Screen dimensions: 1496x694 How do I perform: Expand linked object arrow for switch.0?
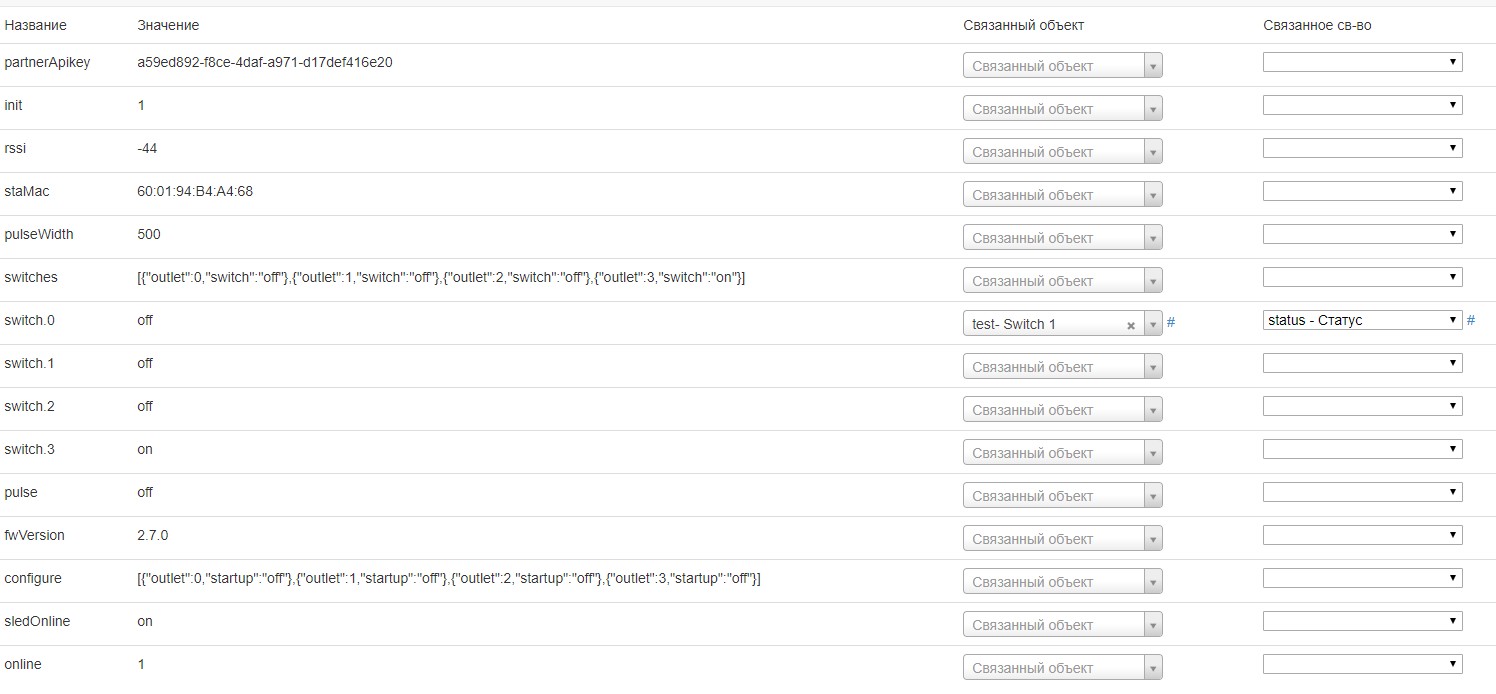(x=1153, y=324)
